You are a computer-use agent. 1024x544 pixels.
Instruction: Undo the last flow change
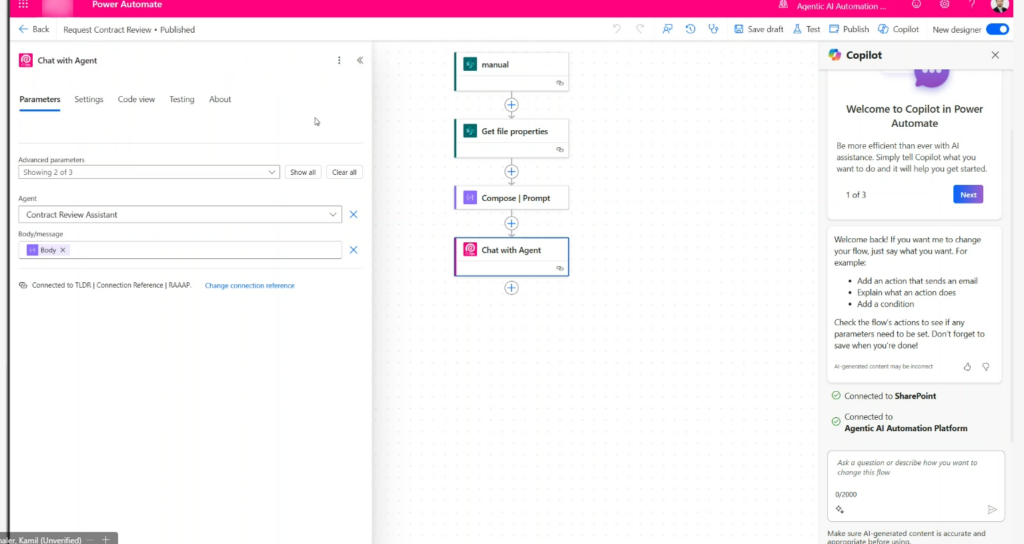[x=616, y=29]
